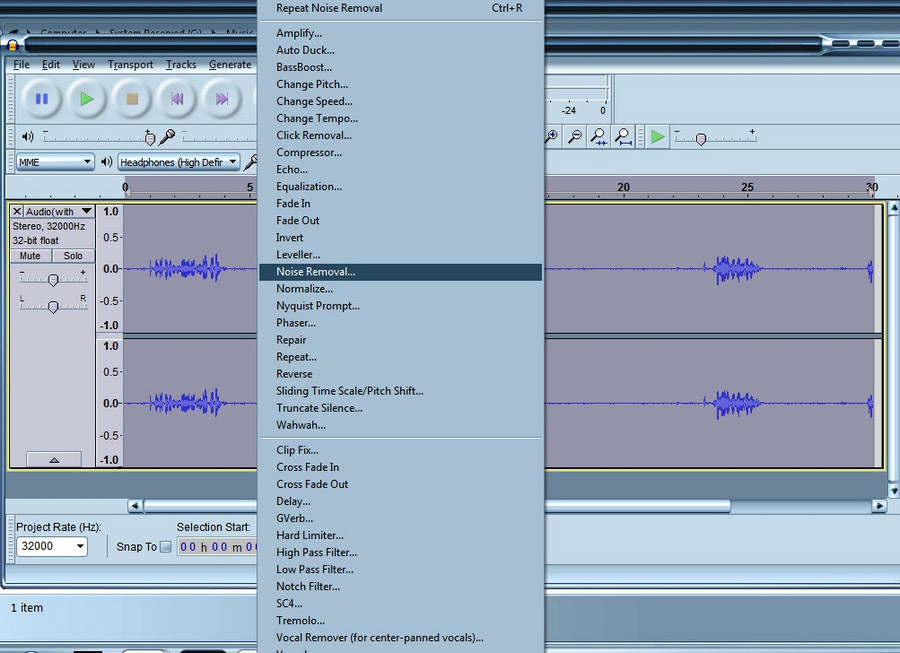
Task: Click the Selection Start time field
Action: pos(217,547)
